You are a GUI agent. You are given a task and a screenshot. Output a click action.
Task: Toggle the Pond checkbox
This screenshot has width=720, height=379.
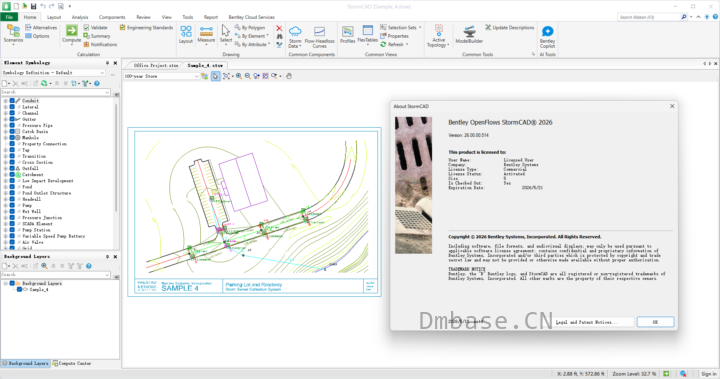tap(12, 187)
